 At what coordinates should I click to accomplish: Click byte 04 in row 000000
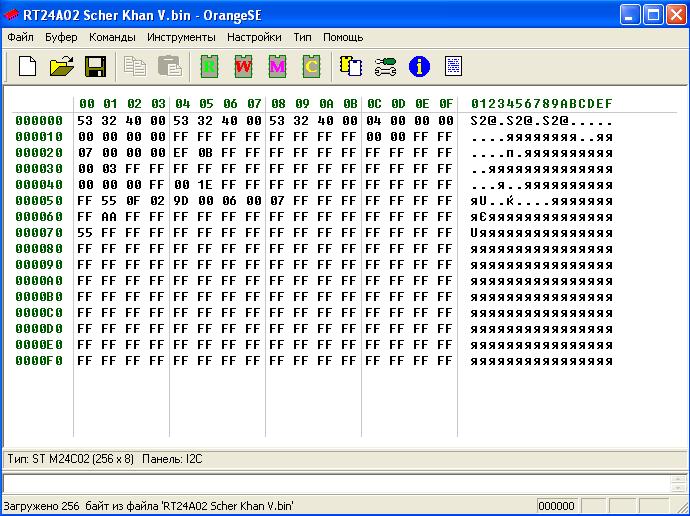374,121
